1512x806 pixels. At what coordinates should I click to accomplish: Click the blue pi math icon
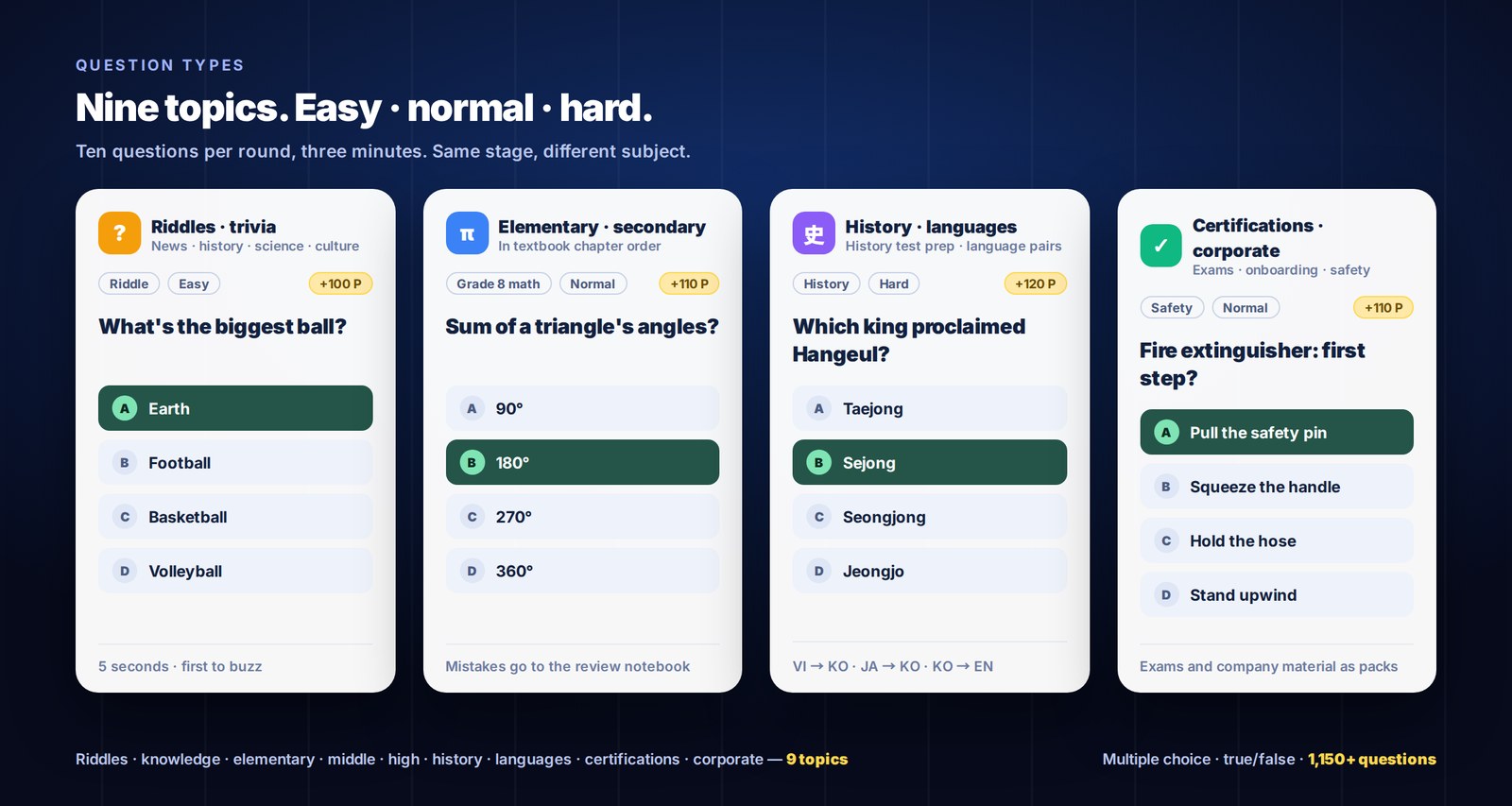click(467, 233)
